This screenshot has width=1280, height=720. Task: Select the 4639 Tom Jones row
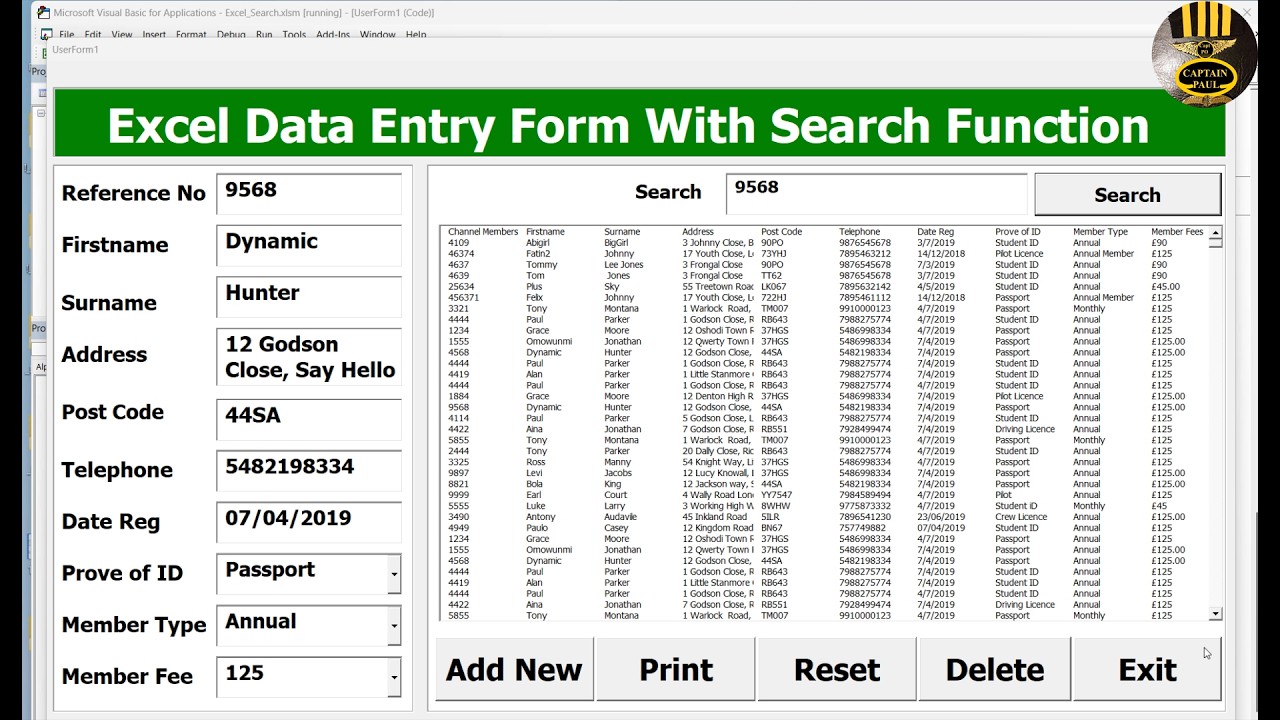coord(825,276)
